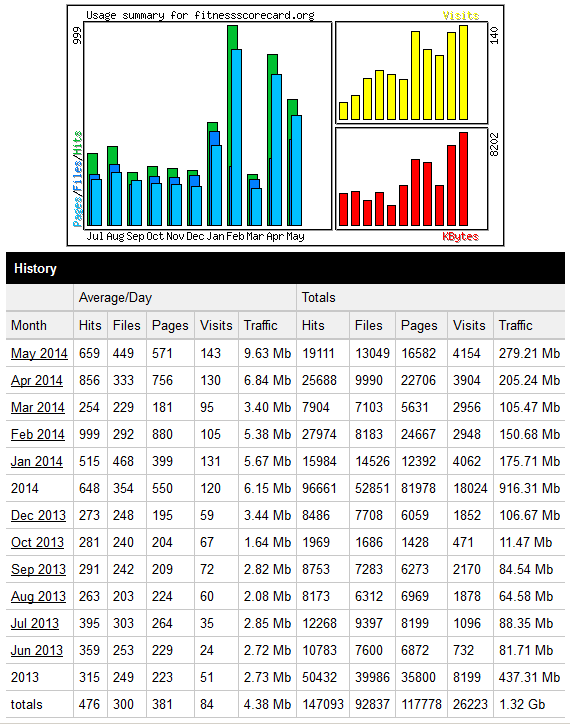Open the Jul 2013 month link
Screen dimensions: 570x724
pos(35,623)
